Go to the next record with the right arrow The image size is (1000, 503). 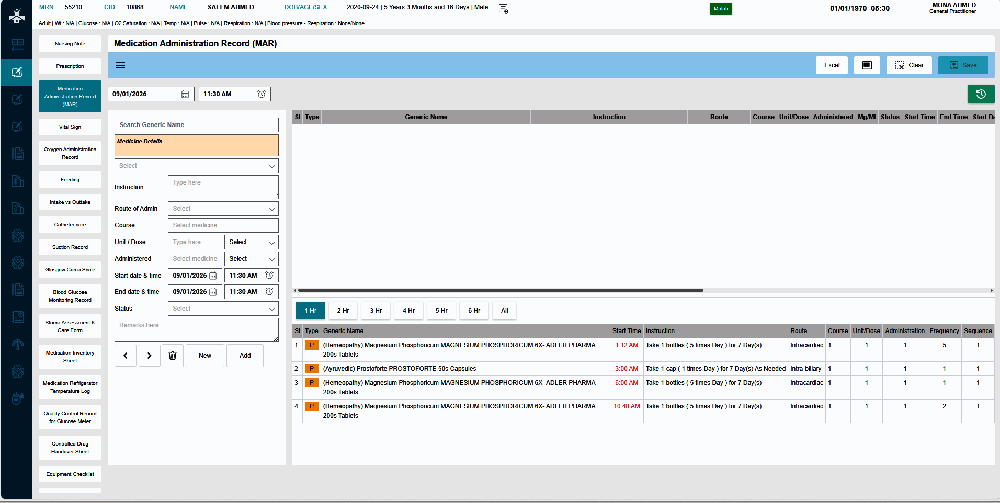tap(149, 355)
